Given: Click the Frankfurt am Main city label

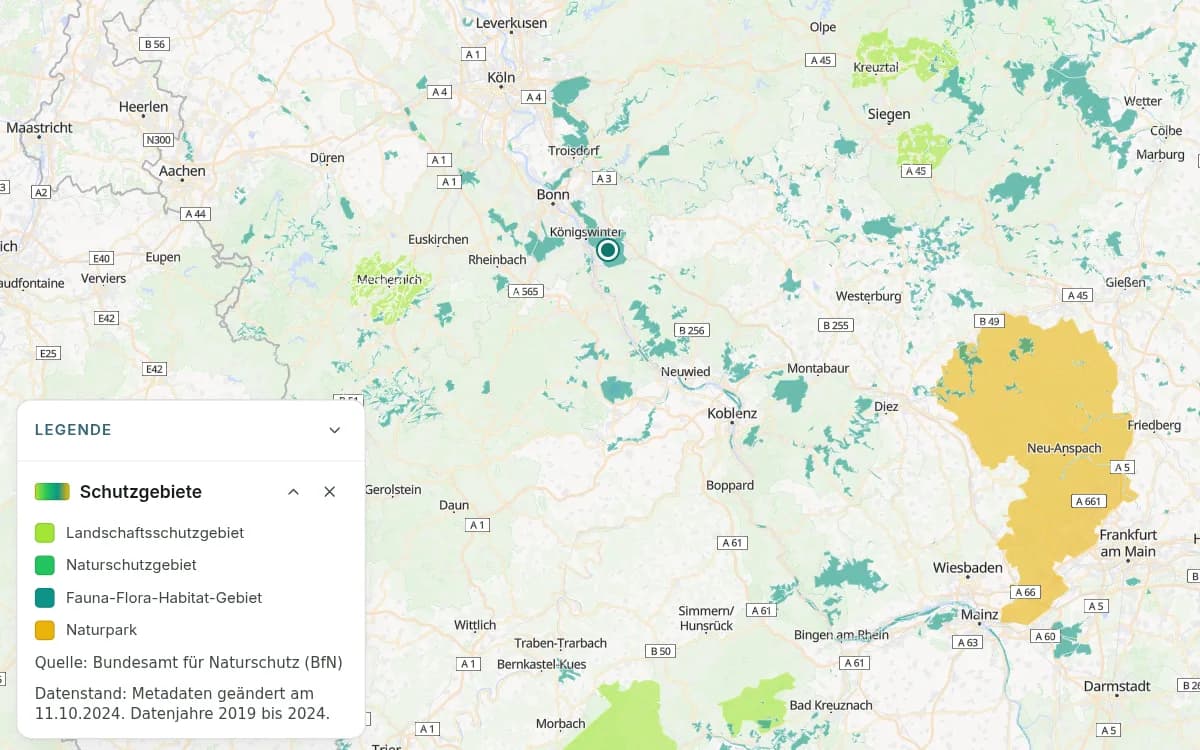Looking at the screenshot, I should [1128, 543].
